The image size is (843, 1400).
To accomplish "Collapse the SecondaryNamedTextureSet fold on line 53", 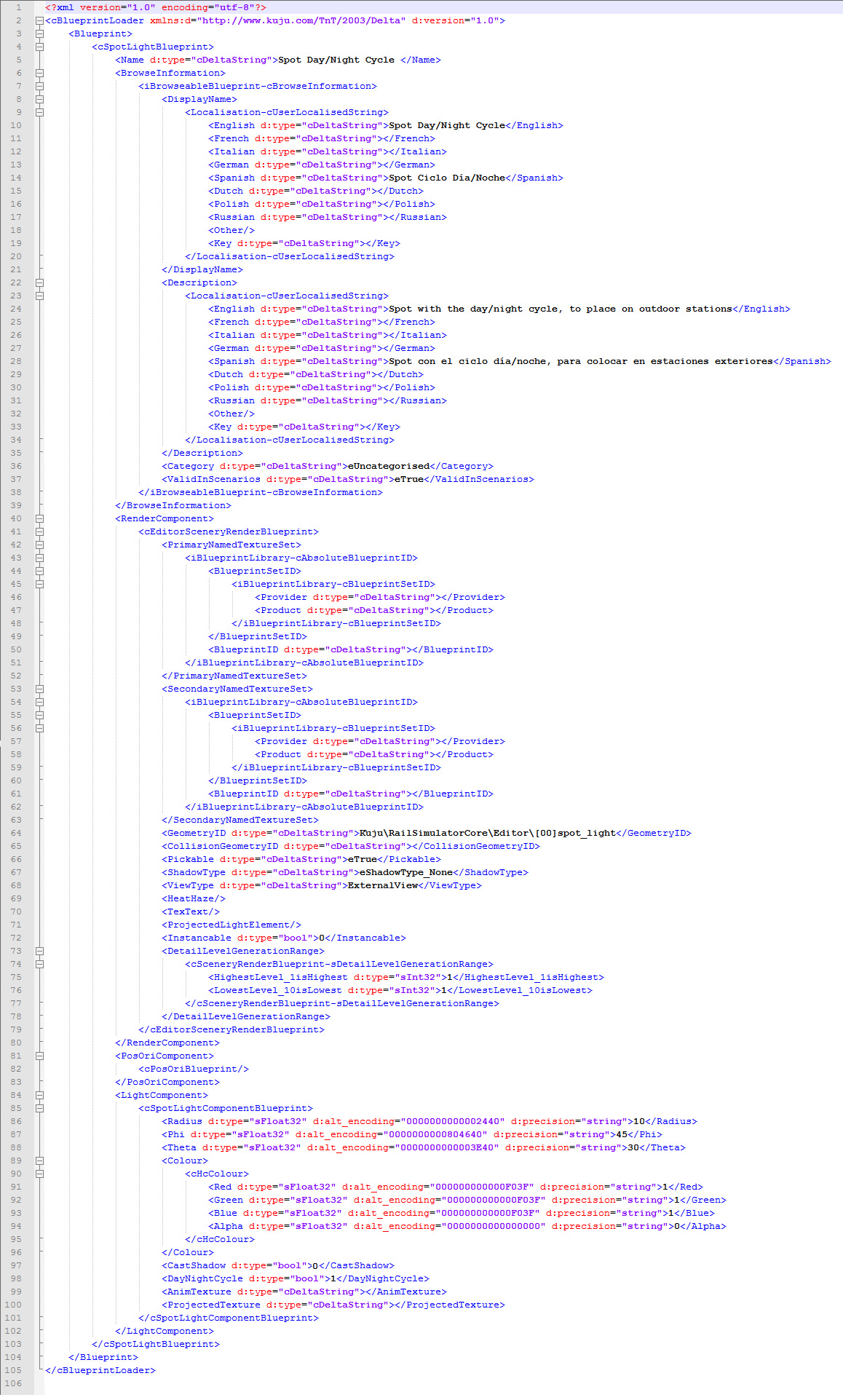I will pos(39,689).
